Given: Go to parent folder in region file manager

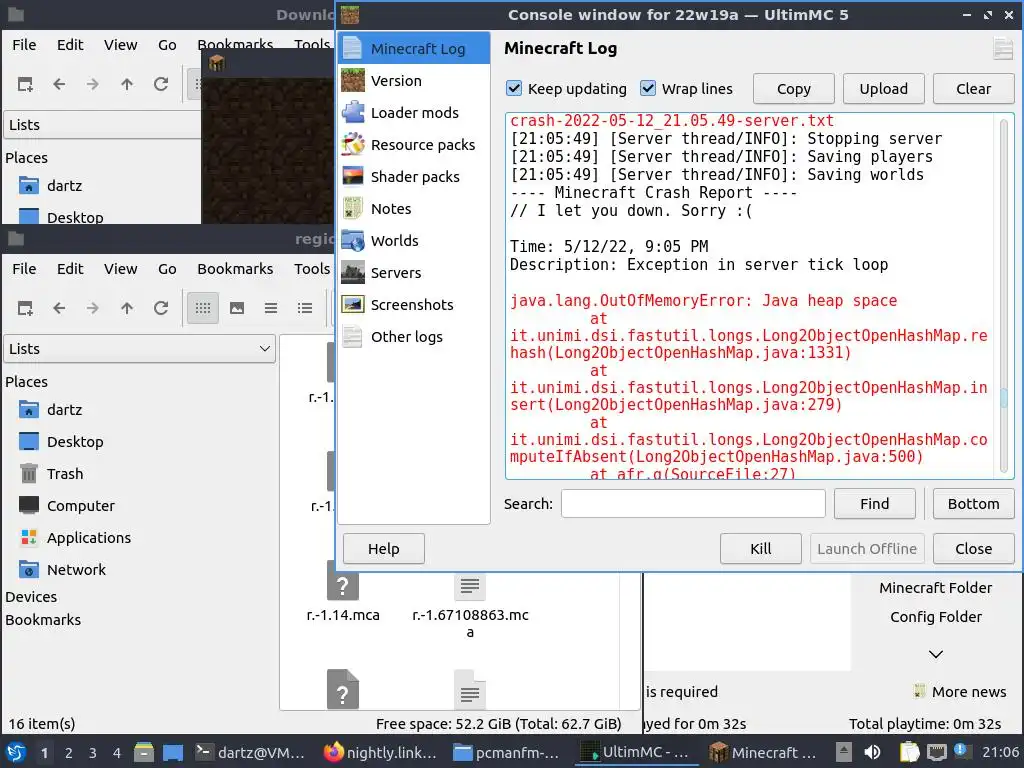Looking at the screenshot, I should [x=127, y=308].
